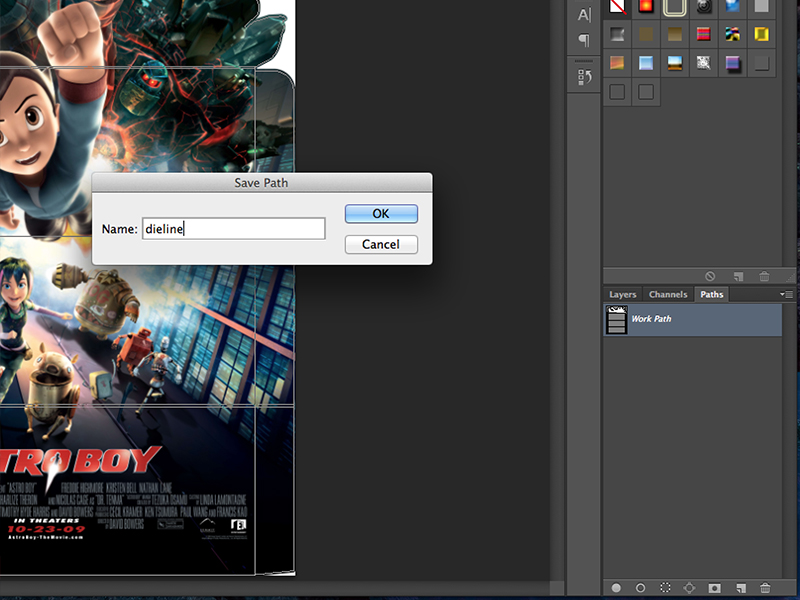Open the Character panel icon

pos(584,15)
